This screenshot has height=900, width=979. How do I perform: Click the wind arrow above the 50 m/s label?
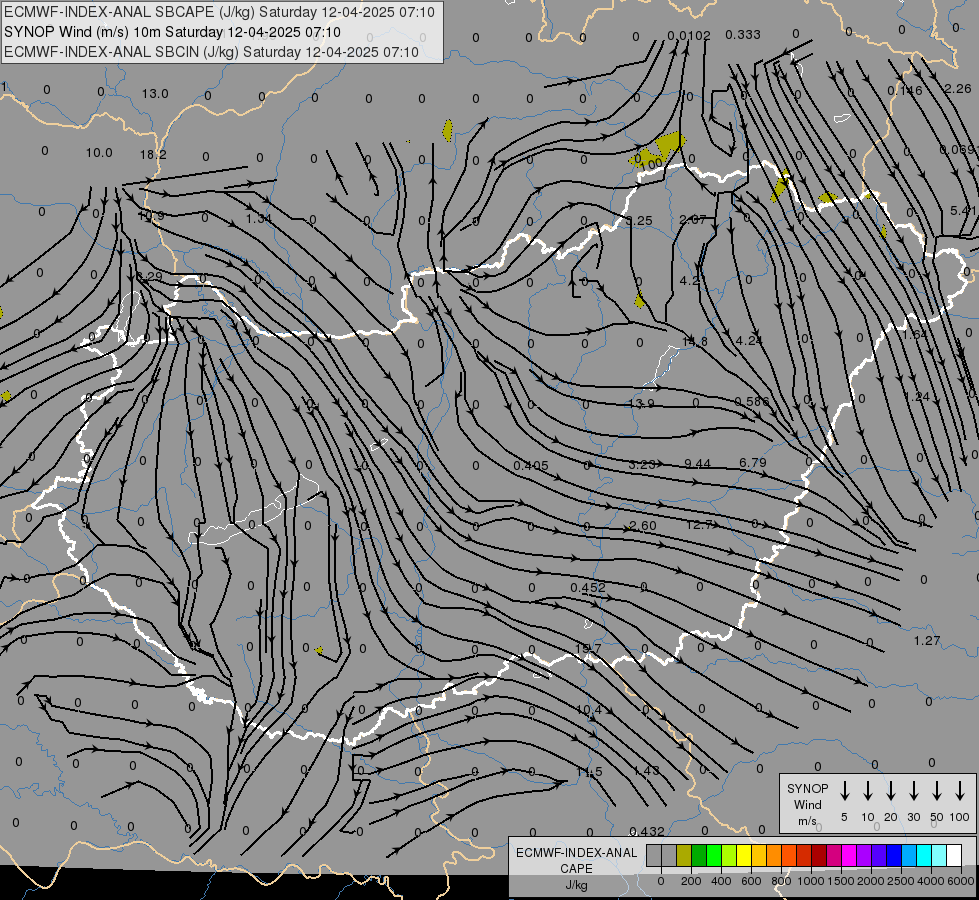pyautogui.click(x=937, y=790)
